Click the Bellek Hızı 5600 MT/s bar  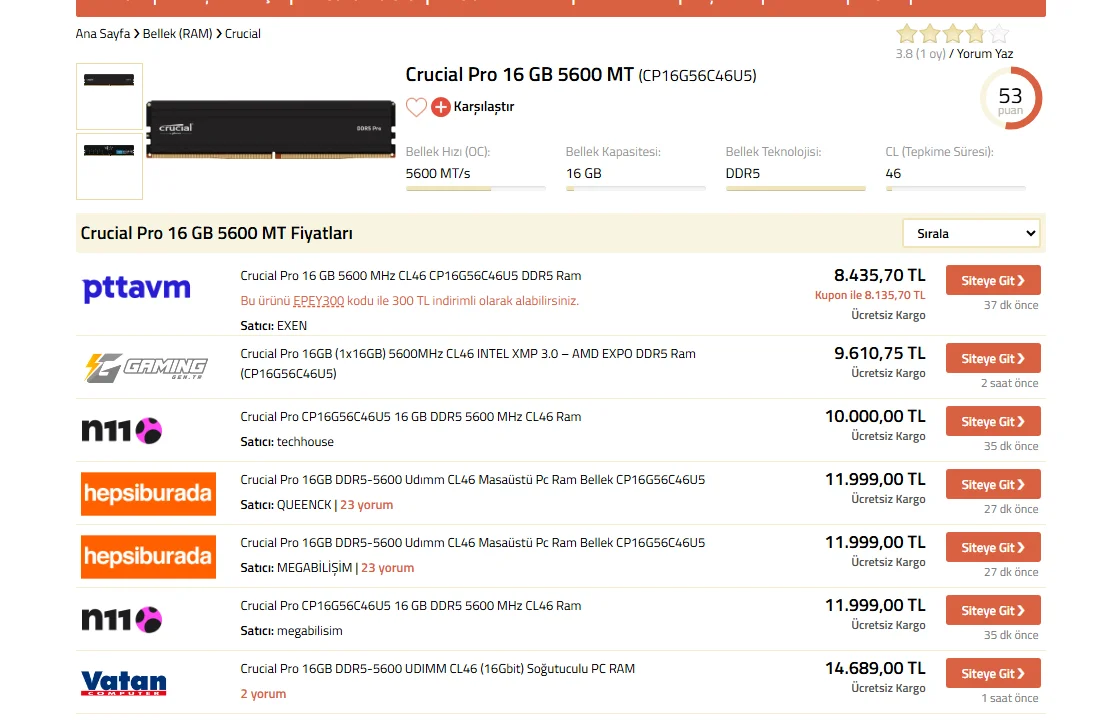click(475, 188)
